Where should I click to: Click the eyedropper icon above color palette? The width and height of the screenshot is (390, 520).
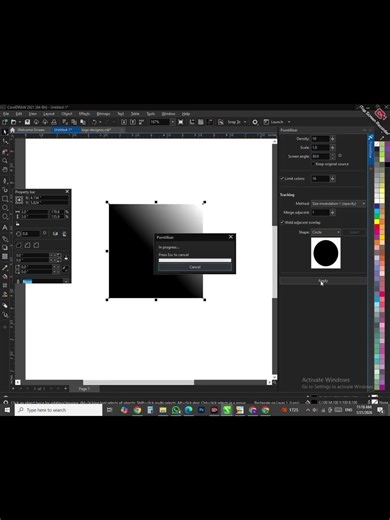coord(382,138)
